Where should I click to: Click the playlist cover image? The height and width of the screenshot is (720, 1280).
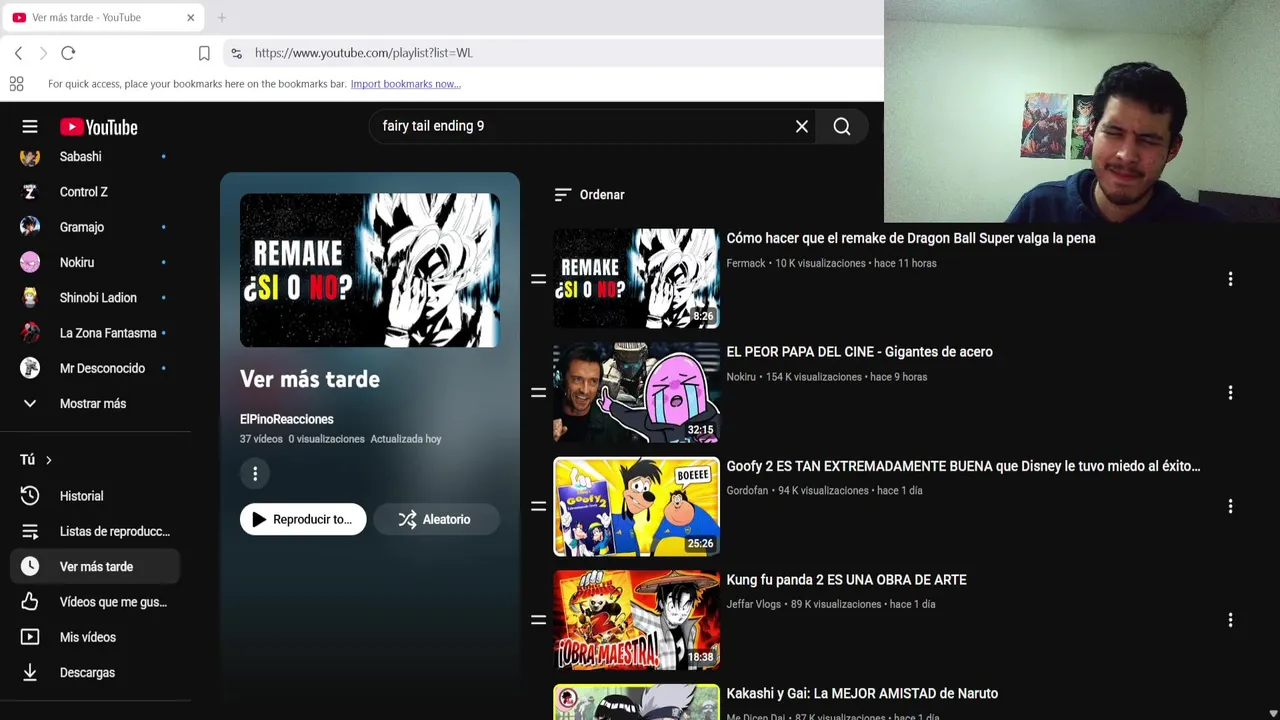(370, 270)
